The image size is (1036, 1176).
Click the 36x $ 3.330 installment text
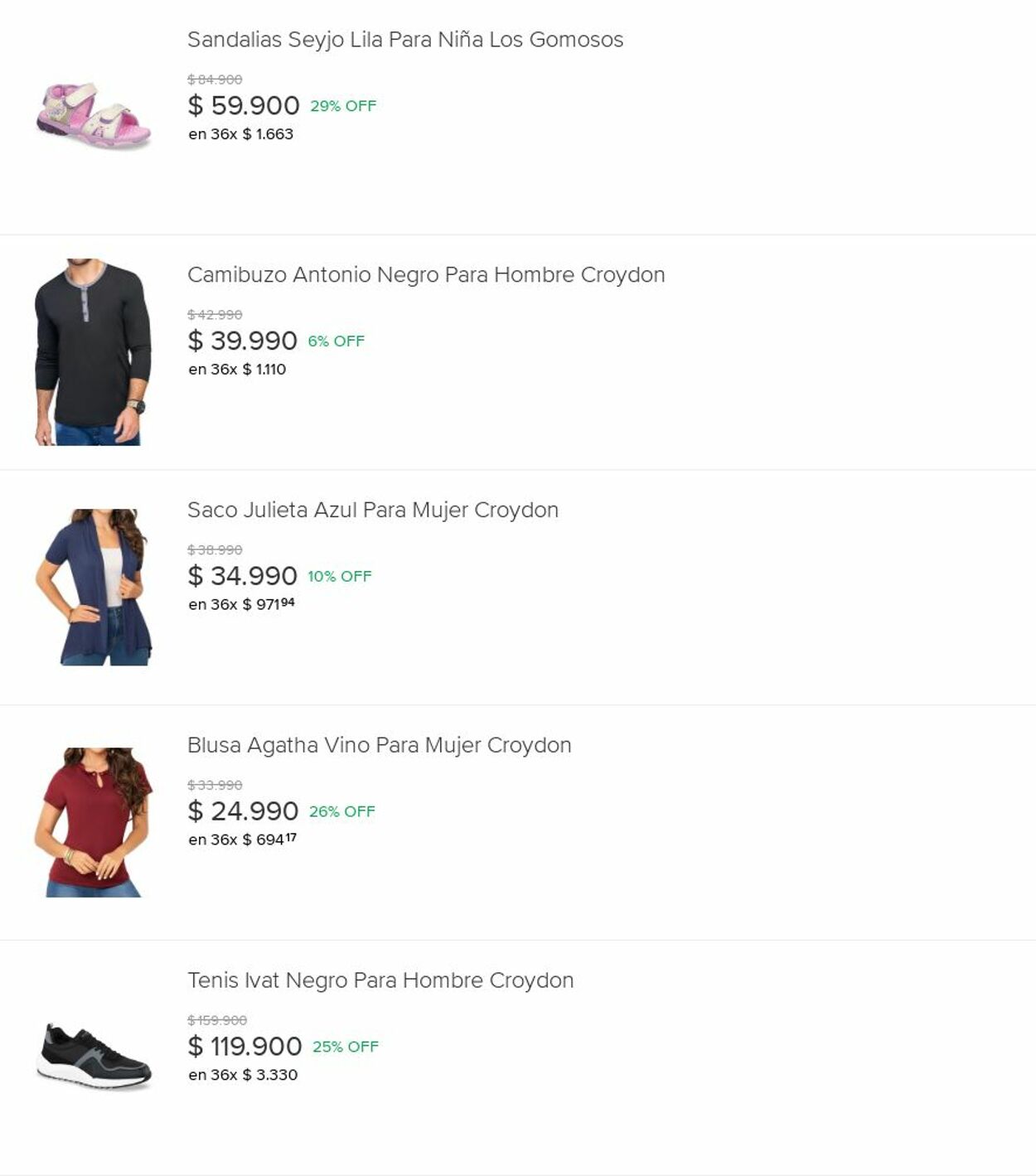point(242,1075)
